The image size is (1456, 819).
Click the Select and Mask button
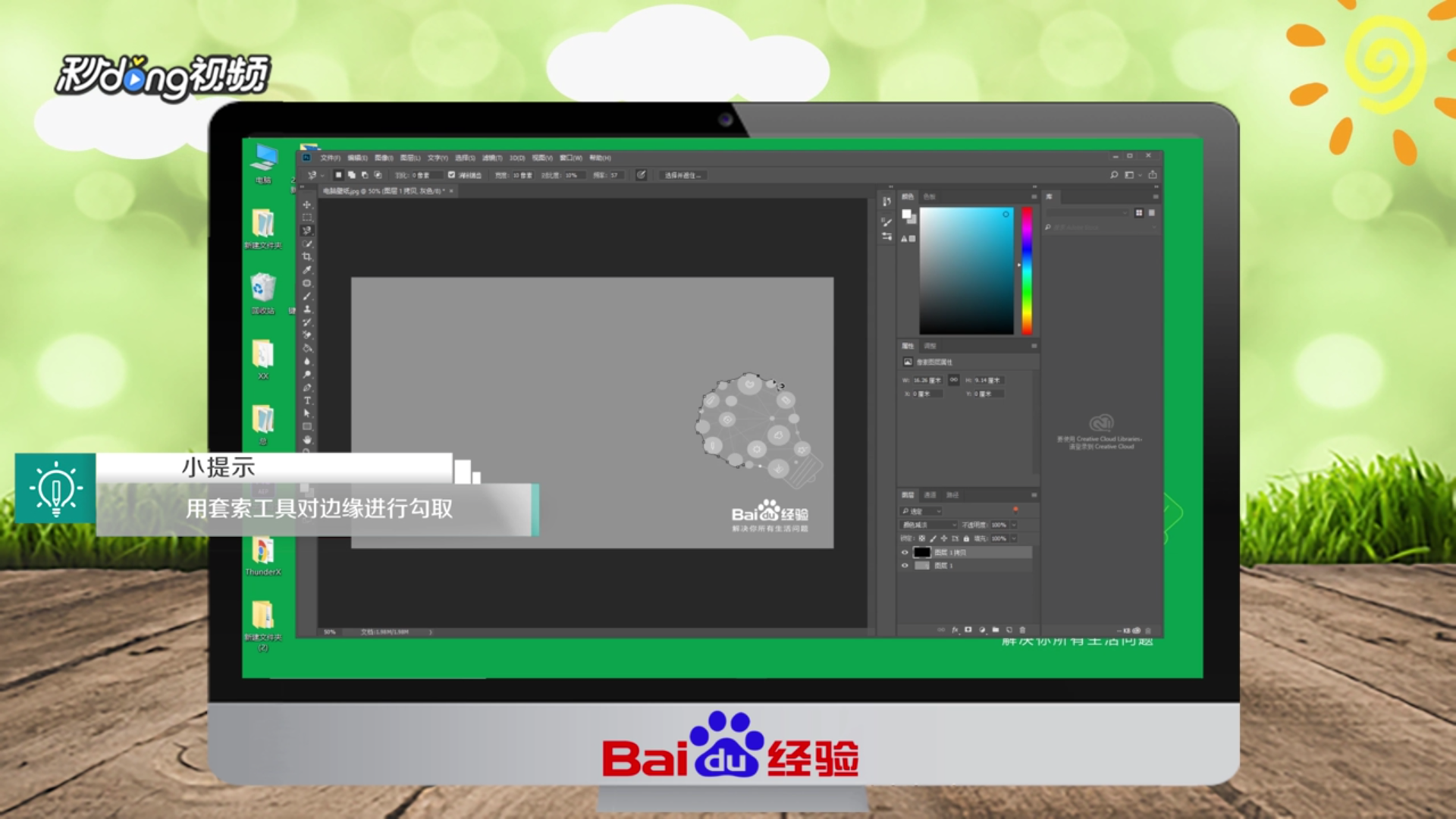point(682,175)
